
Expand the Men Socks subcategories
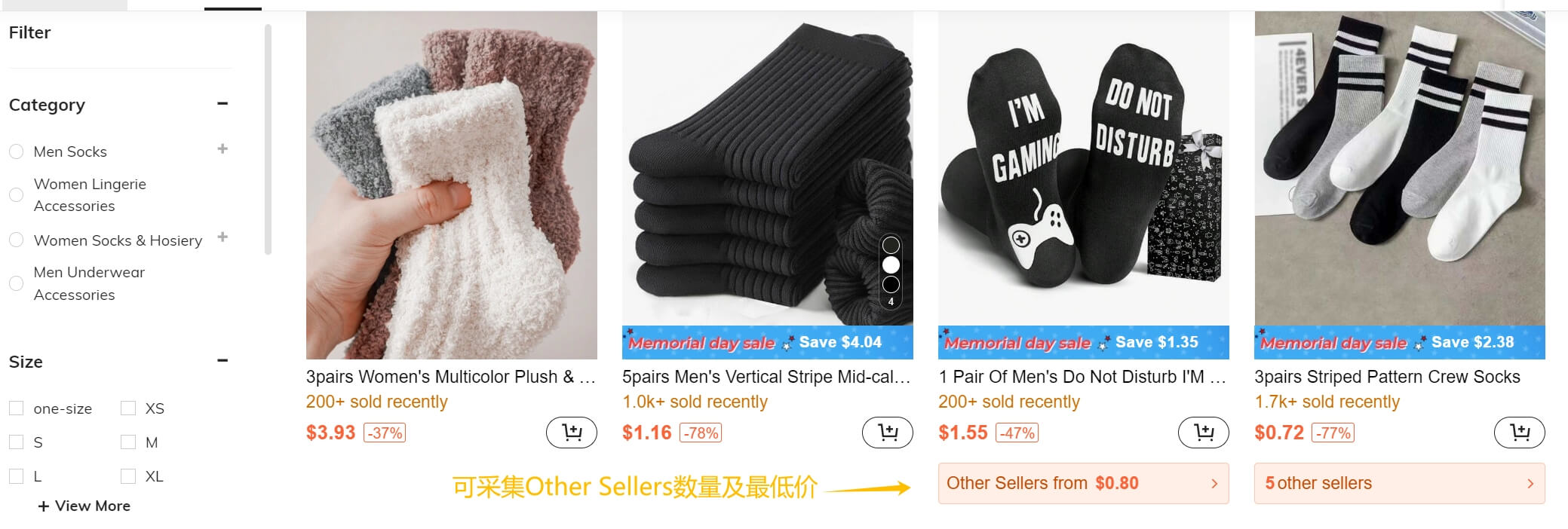tap(222, 148)
